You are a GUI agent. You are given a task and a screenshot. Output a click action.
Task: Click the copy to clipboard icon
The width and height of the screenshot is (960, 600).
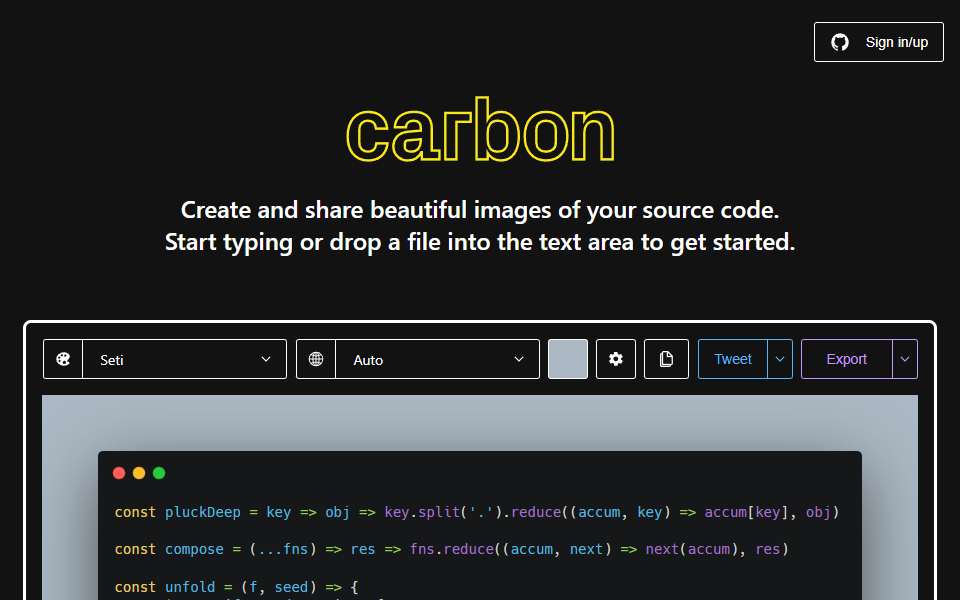666,359
